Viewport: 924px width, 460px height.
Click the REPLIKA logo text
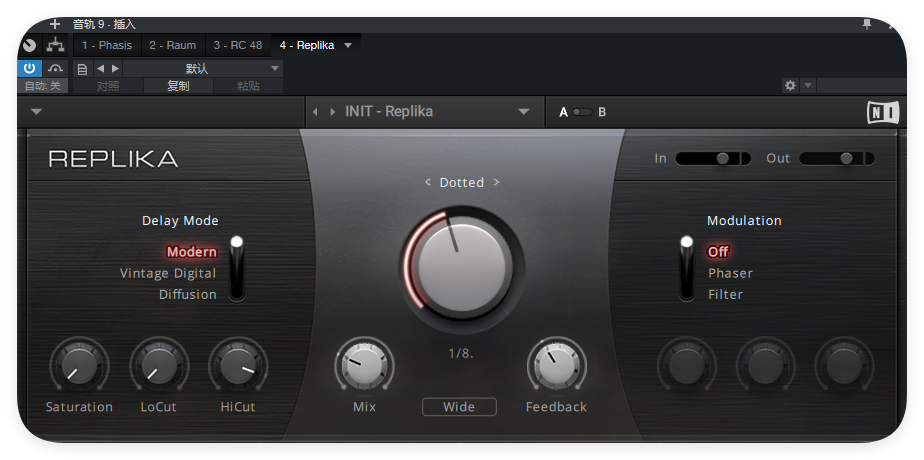click(x=113, y=159)
